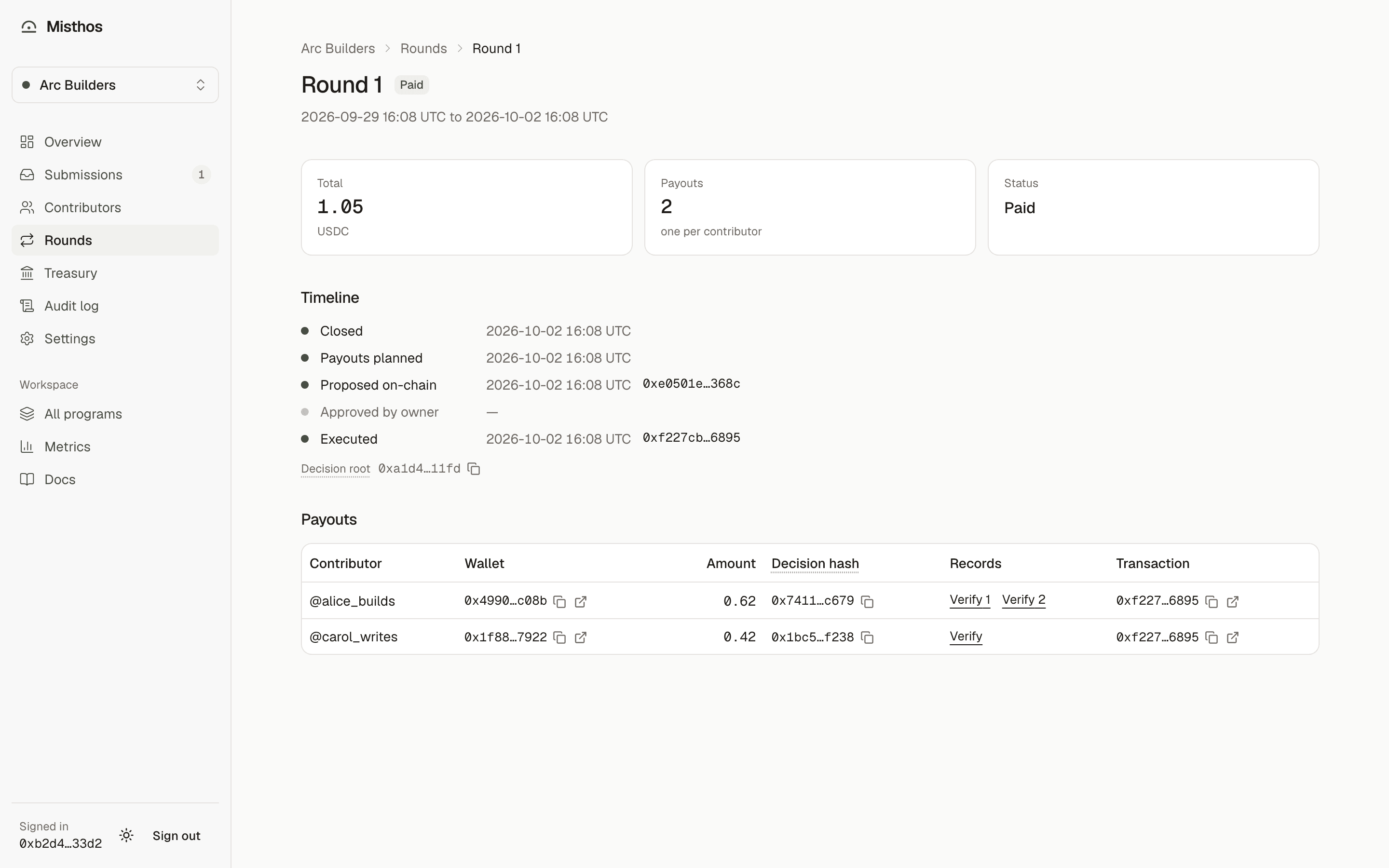Click the Submissions inbox icon
1389x868 pixels.
[x=27, y=175]
